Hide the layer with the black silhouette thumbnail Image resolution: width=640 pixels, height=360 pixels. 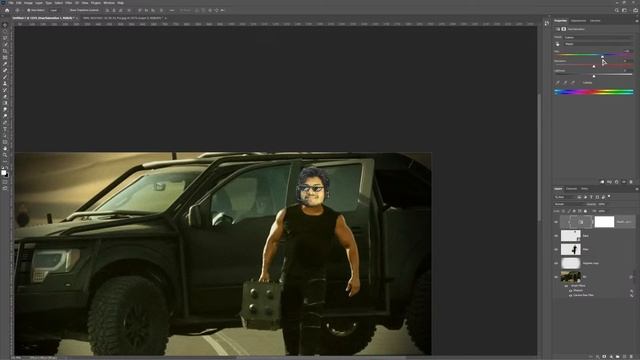556,249
